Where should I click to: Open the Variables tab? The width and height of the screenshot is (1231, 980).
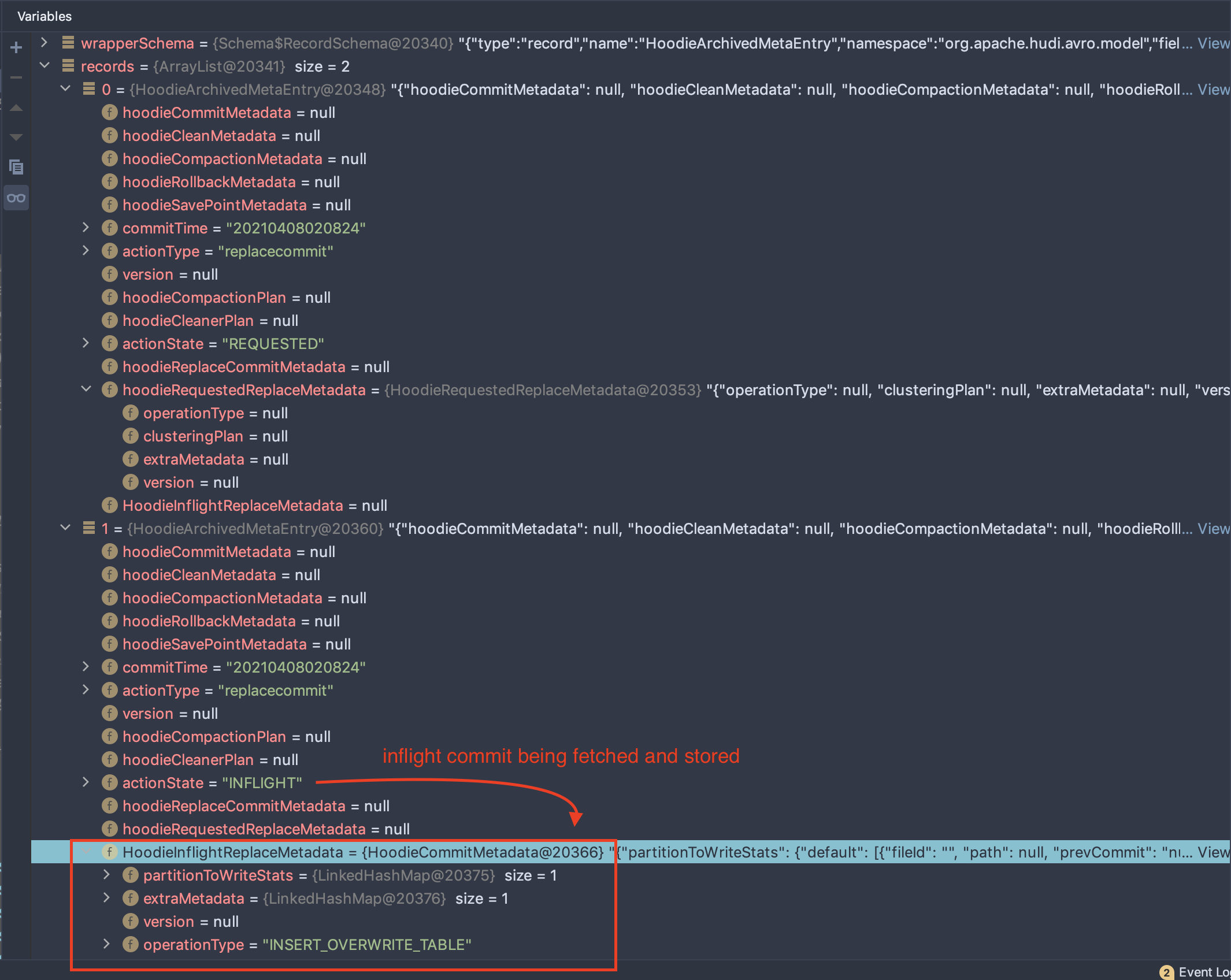45,16
